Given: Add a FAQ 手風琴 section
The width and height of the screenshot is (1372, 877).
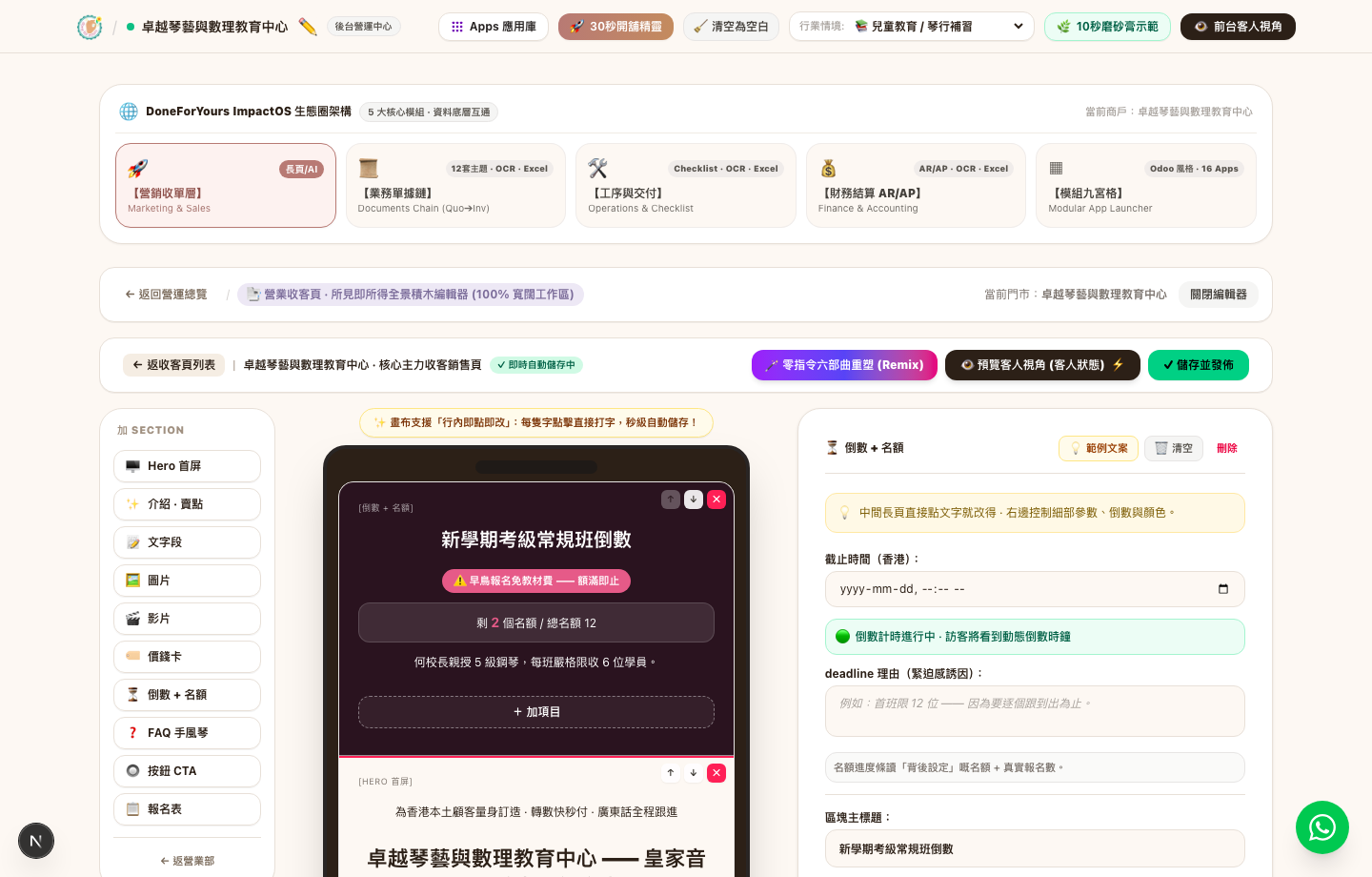Looking at the screenshot, I should tap(187, 733).
